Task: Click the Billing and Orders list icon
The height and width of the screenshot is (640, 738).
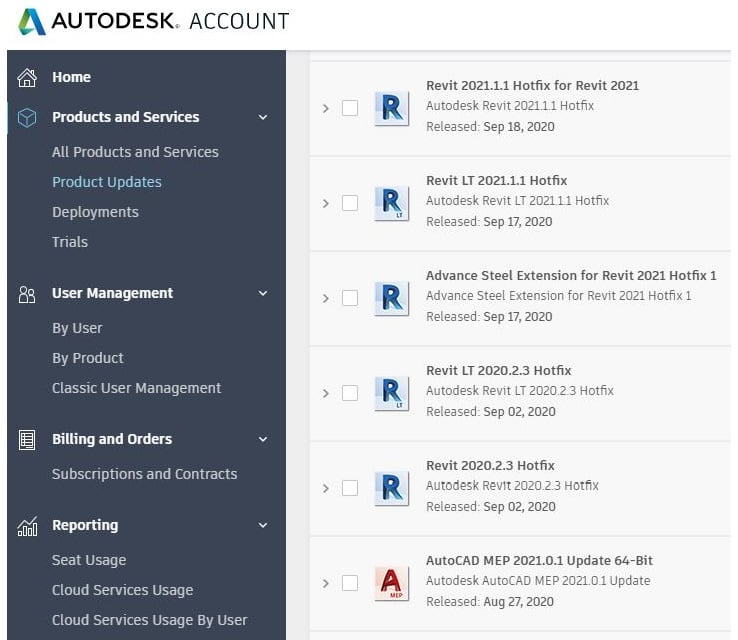Action: click(27, 440)
